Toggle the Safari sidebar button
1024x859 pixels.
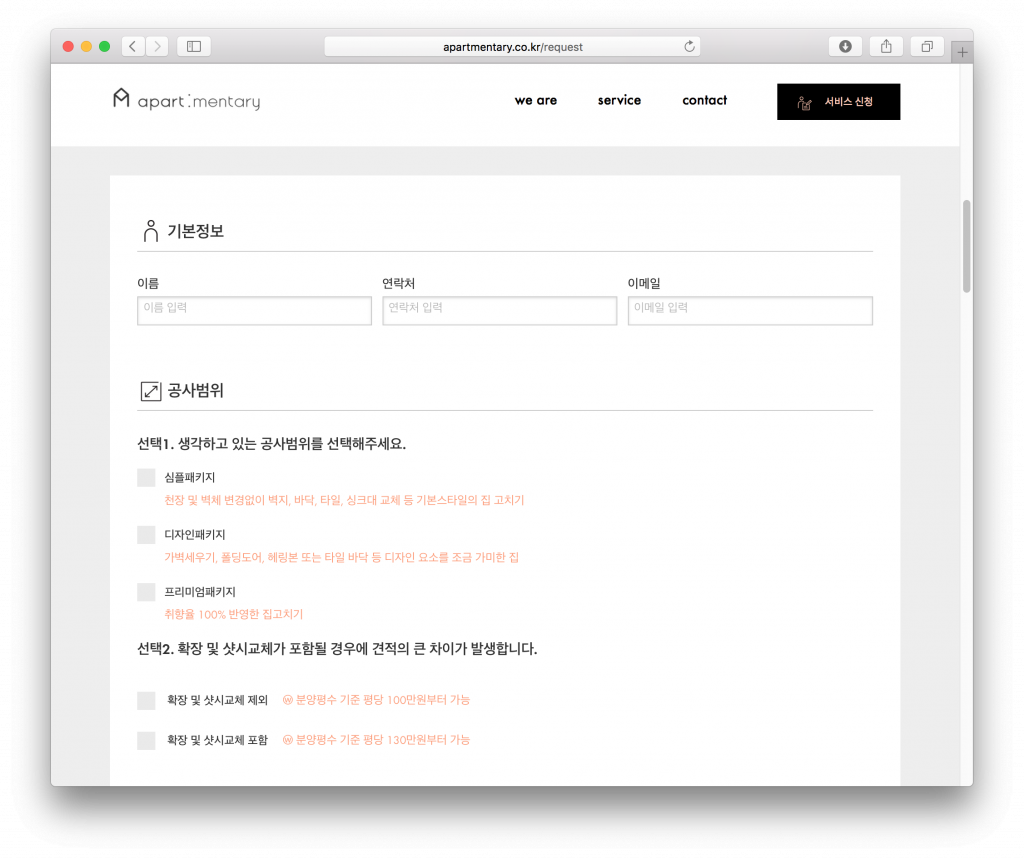[x=194, y=46]
